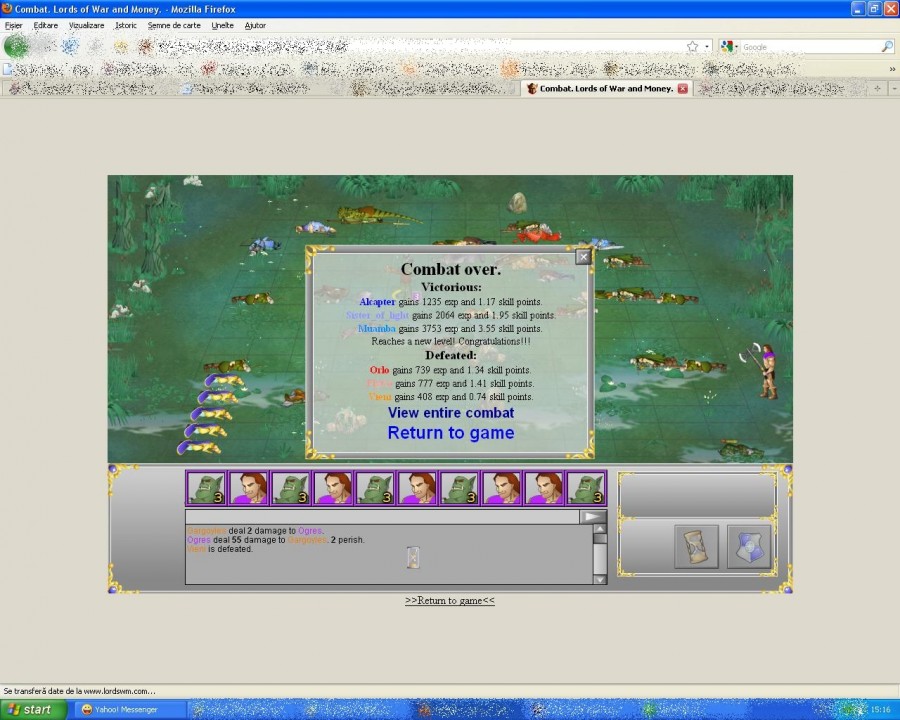Select the last ogre portrait in turn queue
The width and height of the screenshot is (900, 720).
(586, 488)
